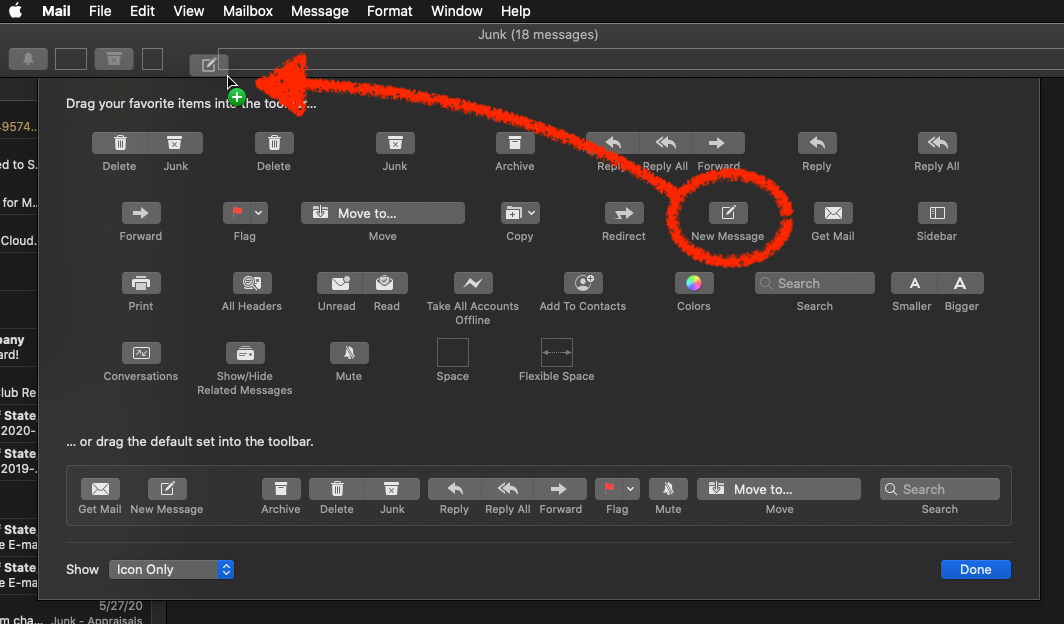The width and height of the screenshot is (1064, 624).
Task: Click Get Mail in the default set
Action: [x=100, y=489]
